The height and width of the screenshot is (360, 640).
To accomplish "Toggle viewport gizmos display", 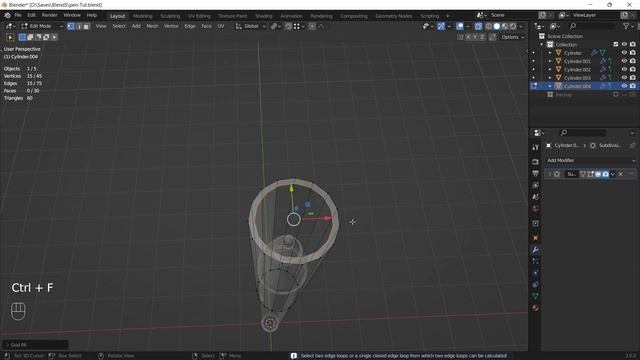I will coord(441,26).
